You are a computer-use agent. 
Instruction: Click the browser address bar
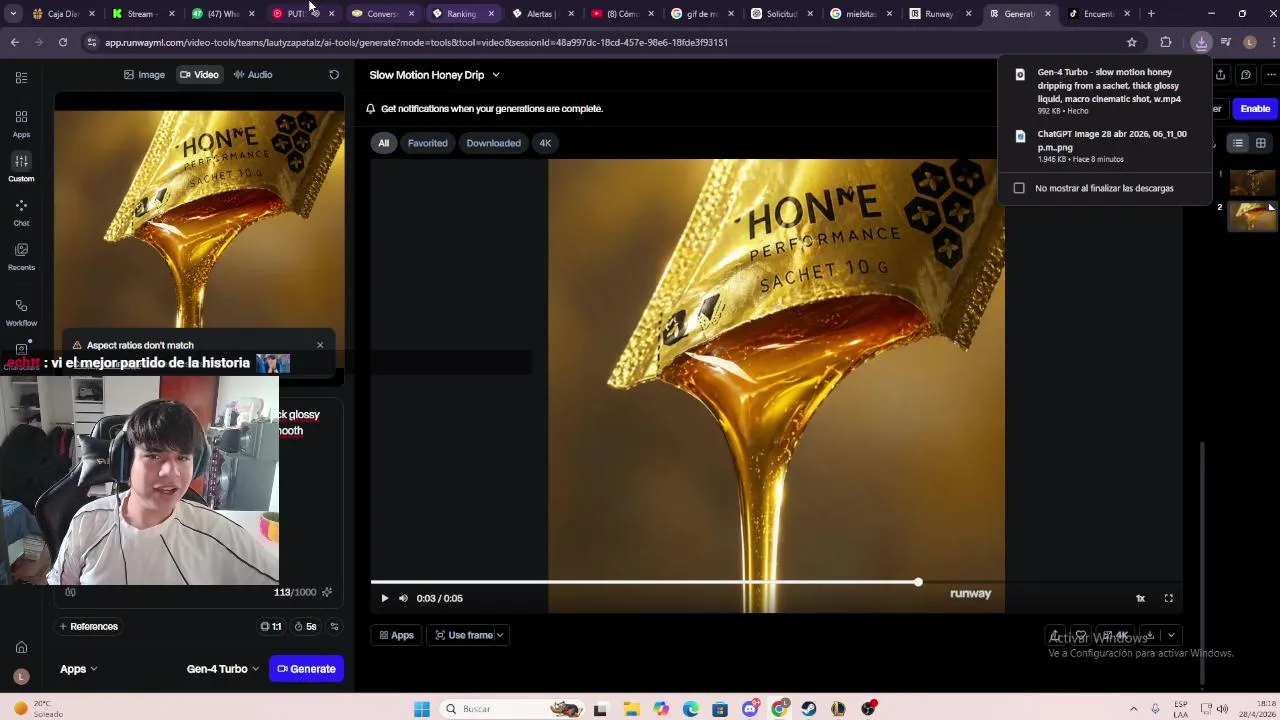coord(610,42)
